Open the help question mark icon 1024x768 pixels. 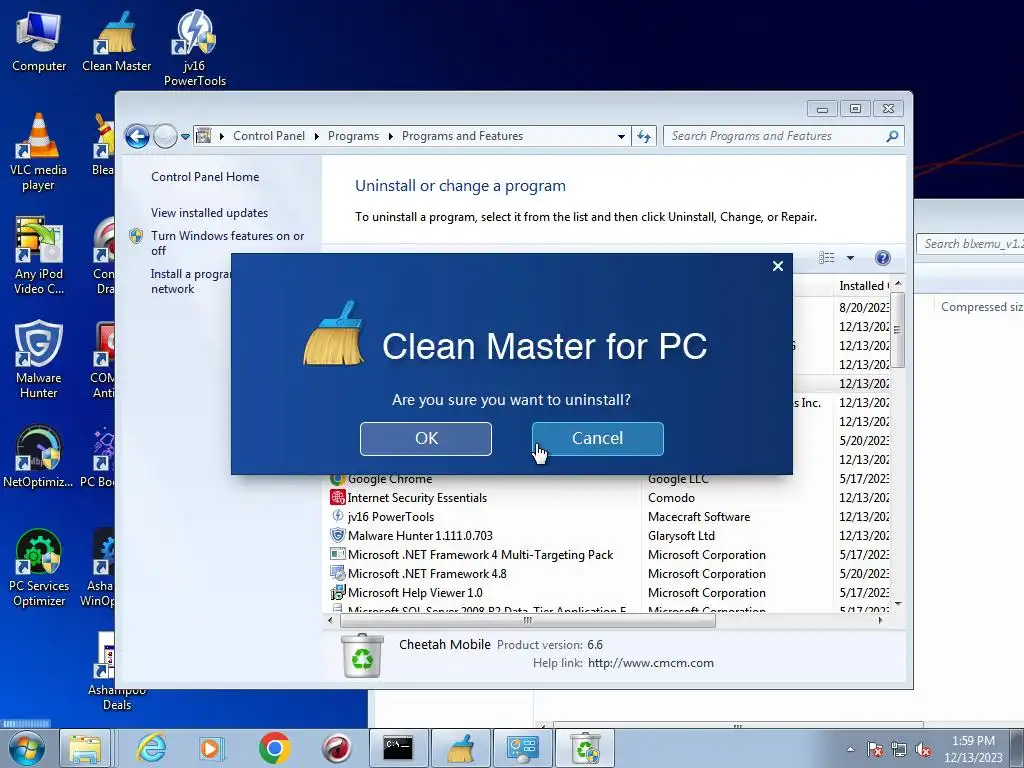tap(882, 258)
